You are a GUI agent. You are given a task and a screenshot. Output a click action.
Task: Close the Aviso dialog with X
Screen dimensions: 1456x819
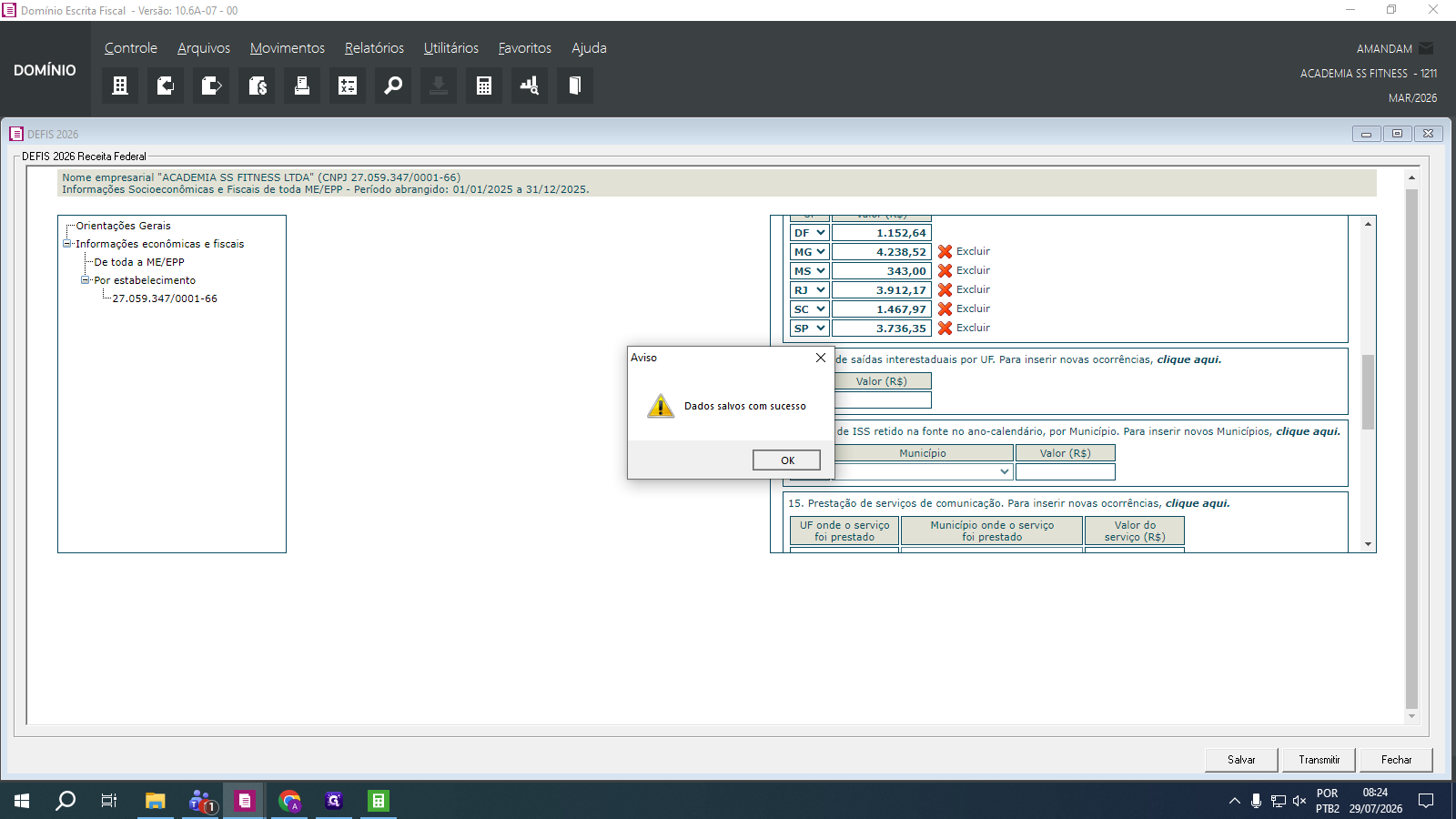click(x=821, y=358)
